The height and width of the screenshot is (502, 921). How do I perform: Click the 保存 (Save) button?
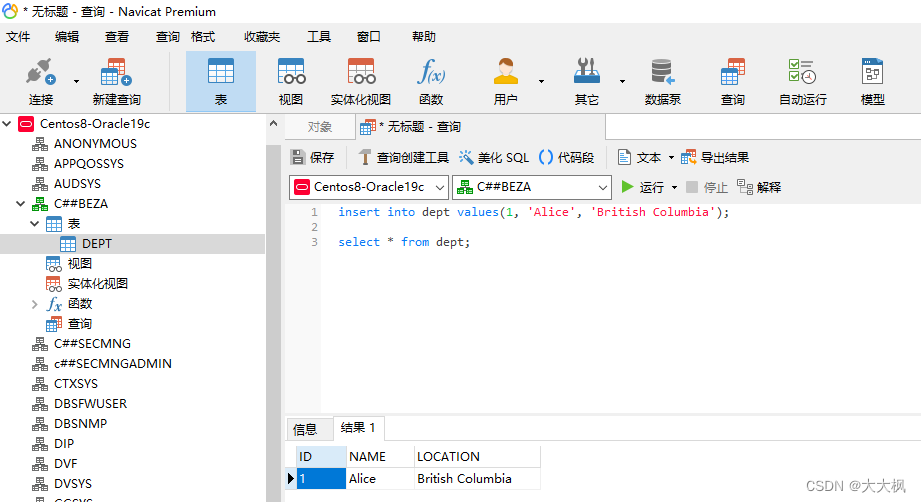[x=312, y=157]
